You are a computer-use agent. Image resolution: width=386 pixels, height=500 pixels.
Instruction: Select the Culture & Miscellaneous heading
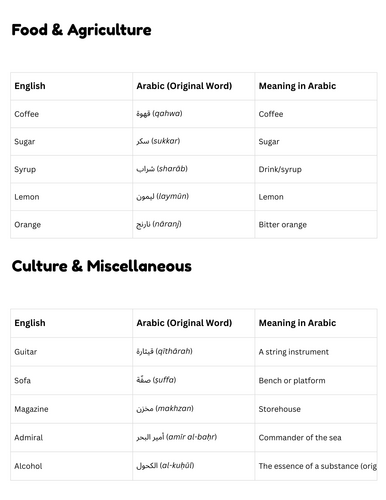[102, 266]
